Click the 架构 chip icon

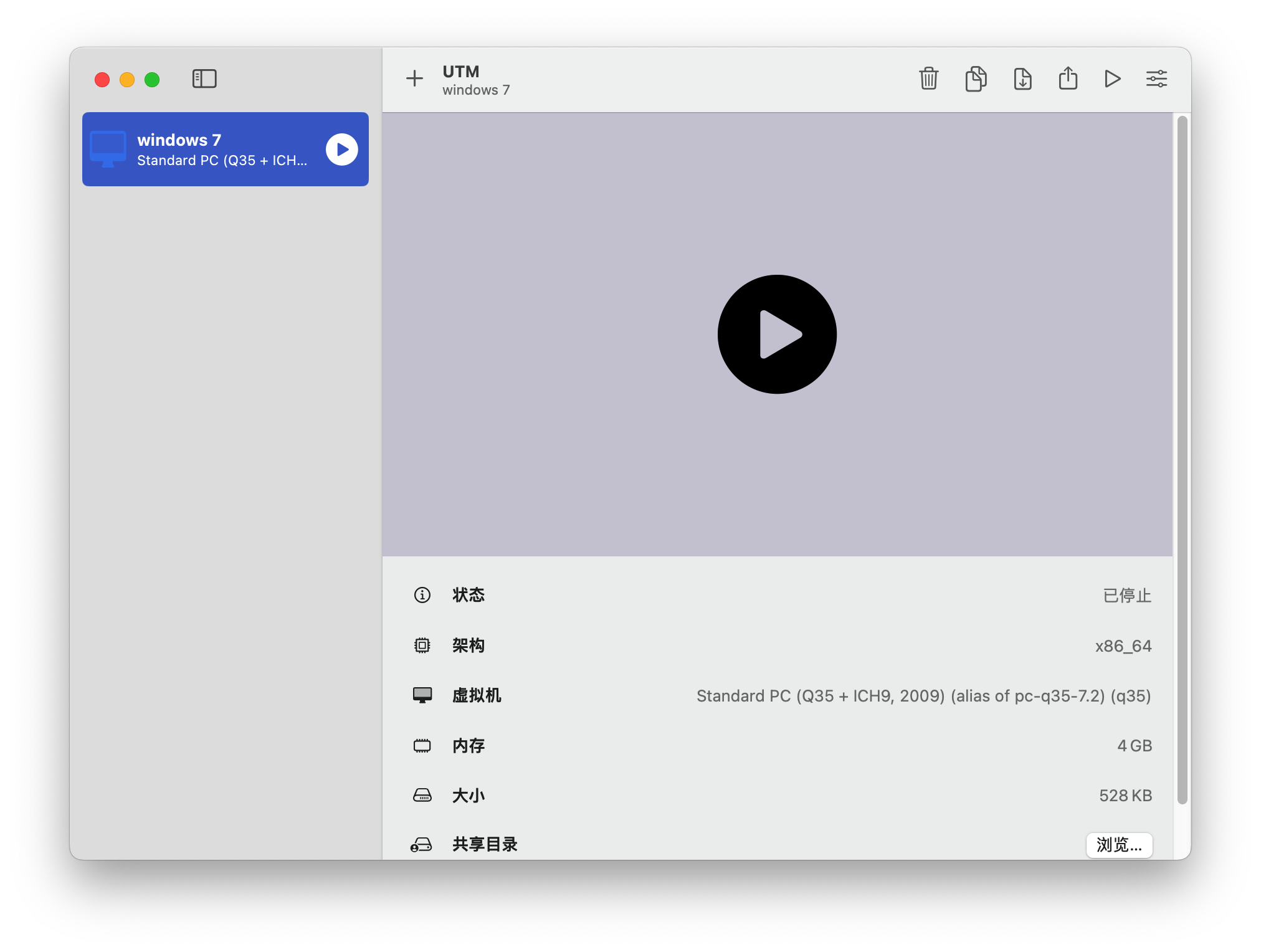pos(423,645)
